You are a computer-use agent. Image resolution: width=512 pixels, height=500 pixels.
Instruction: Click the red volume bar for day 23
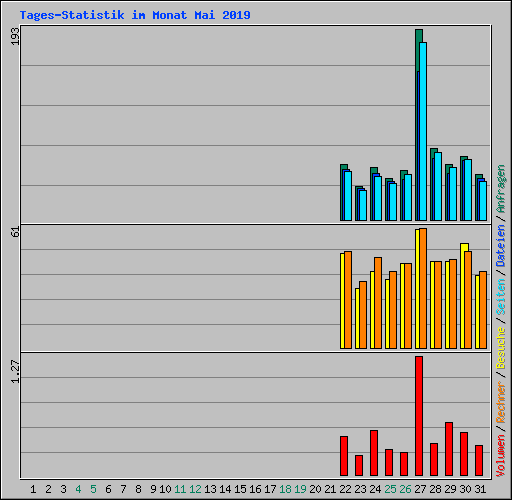click(359, 465)
